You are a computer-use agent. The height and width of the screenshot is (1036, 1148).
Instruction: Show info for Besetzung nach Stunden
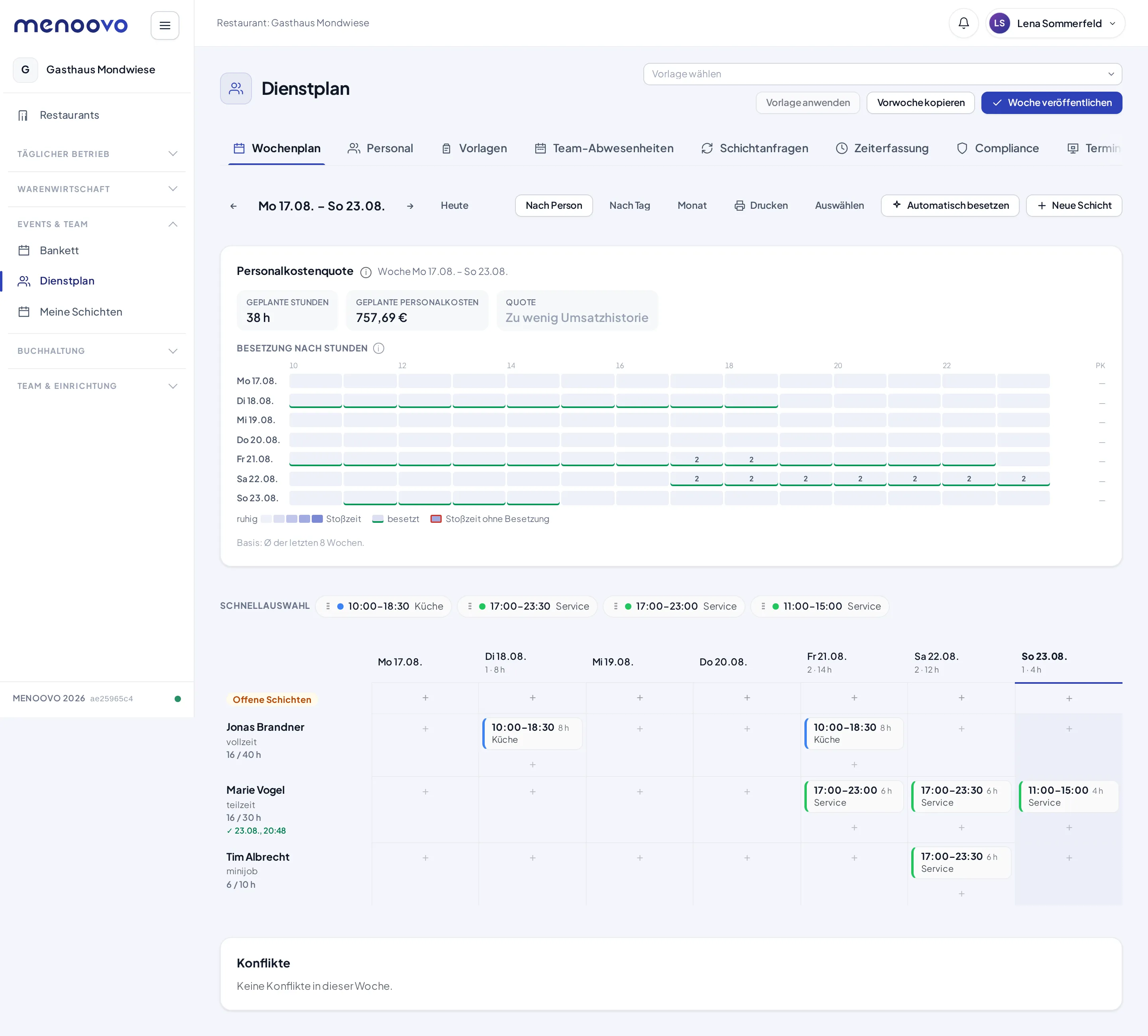click(x=379, y=348)
